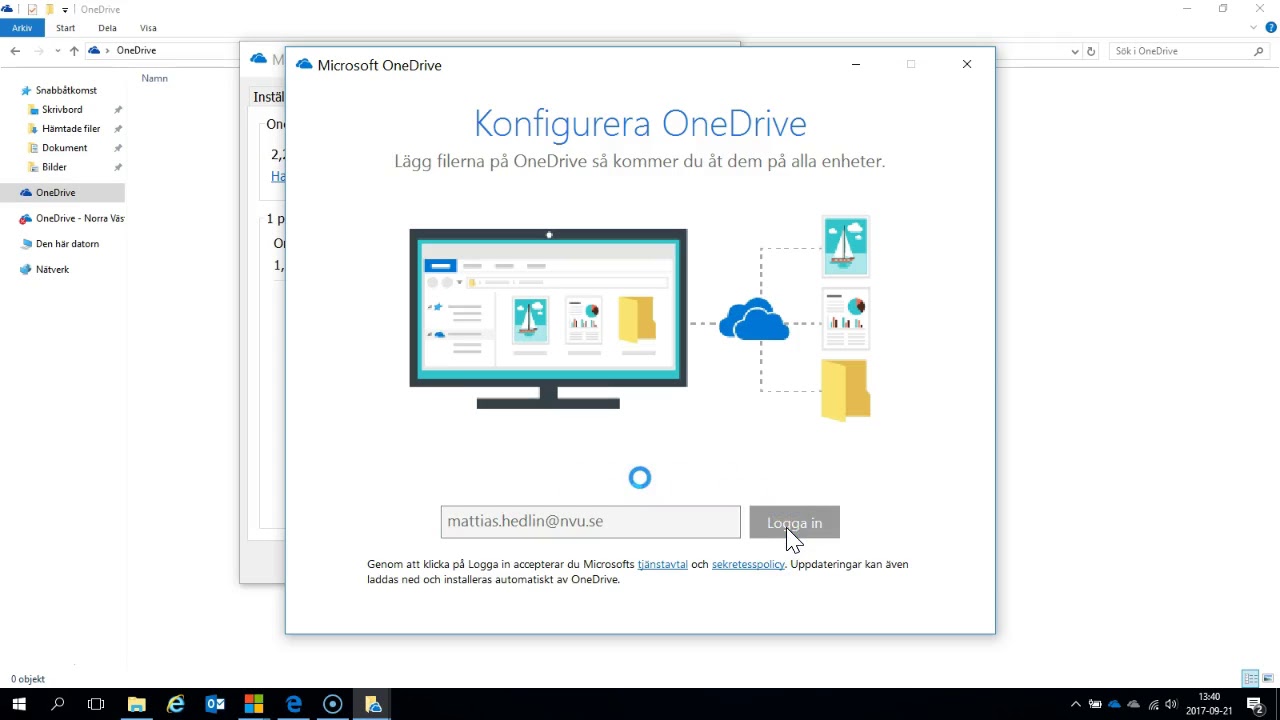Open Explorer help question mark icon
The image size is (1280, 720).
coord(1270,28)
